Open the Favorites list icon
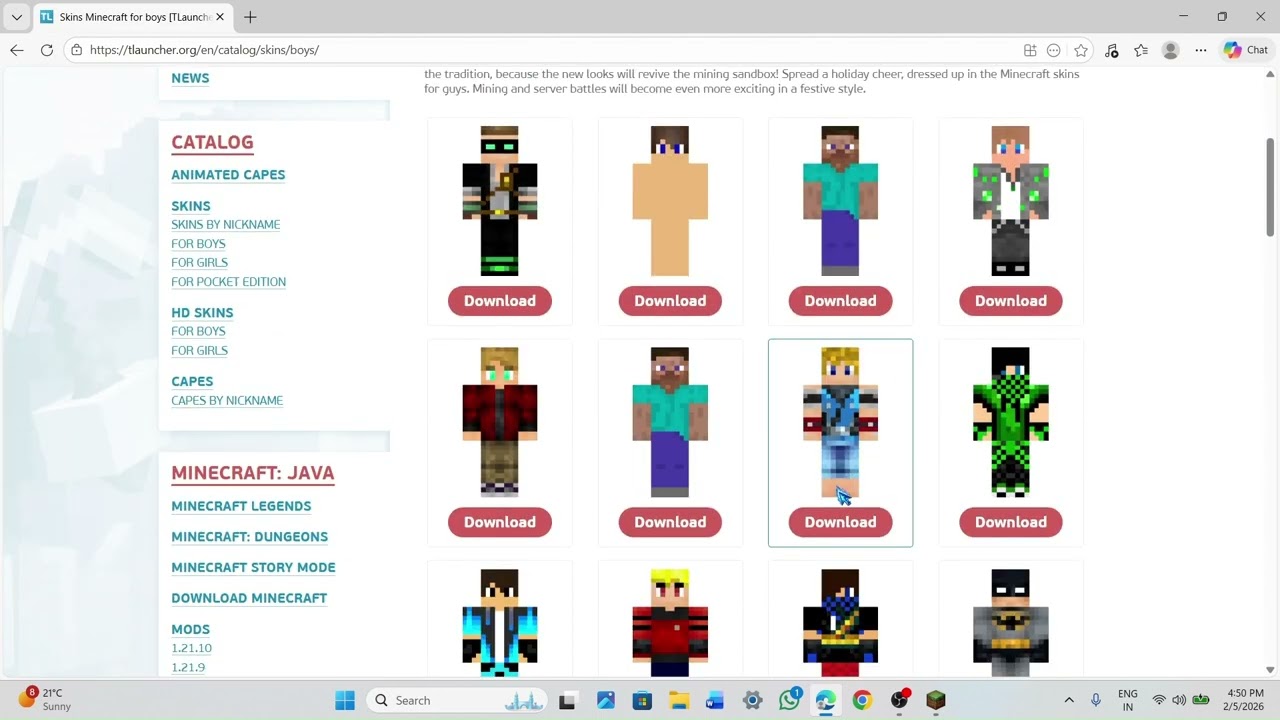This screenshot has height=720, width=1280. click(1141, 50)
